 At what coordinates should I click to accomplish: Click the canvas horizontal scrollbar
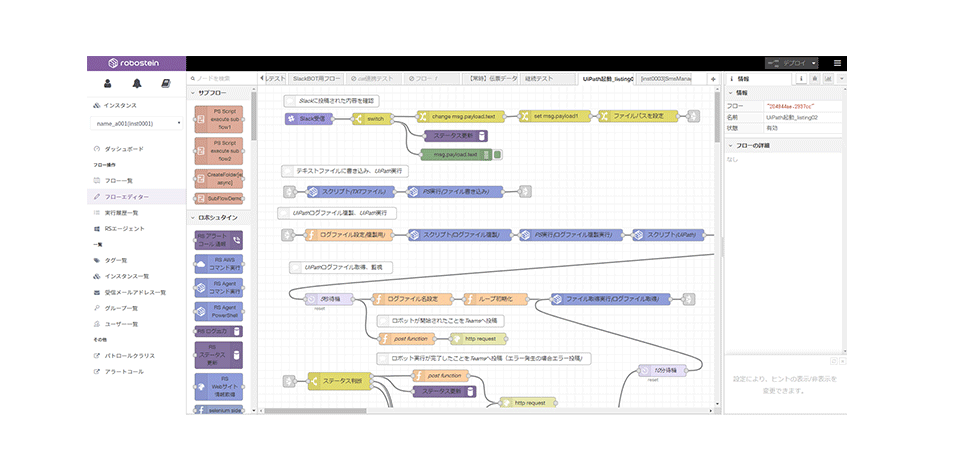click(x=315, y=411)
